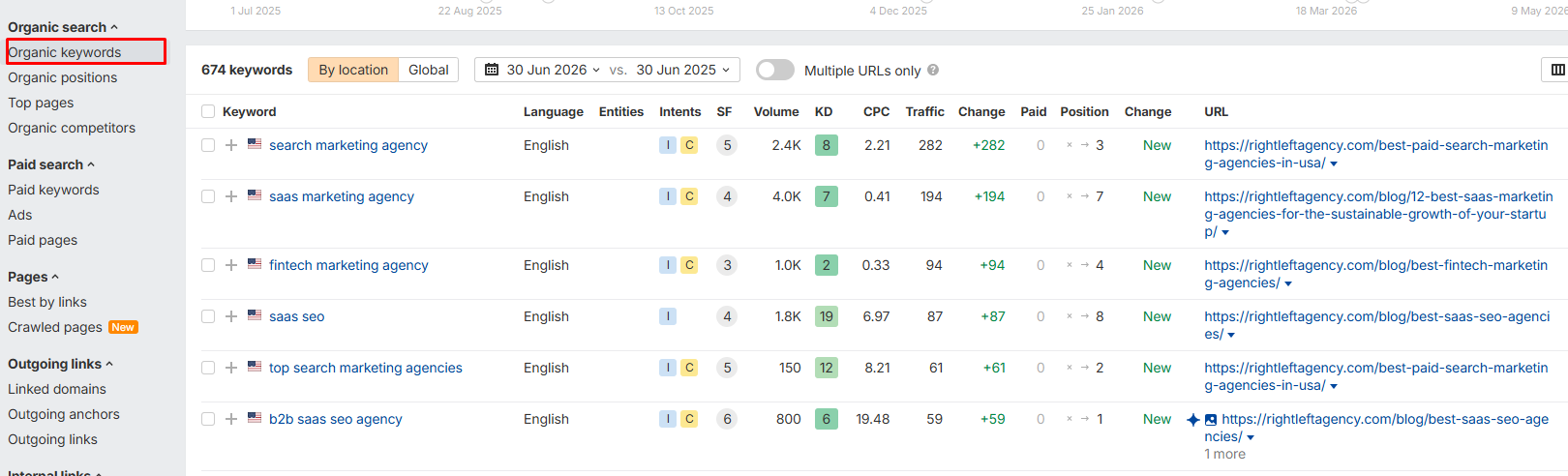Screen dimensions: 1568x476
Task: Toggle Multiple URLs only switch
Action: tap(774, 70)
